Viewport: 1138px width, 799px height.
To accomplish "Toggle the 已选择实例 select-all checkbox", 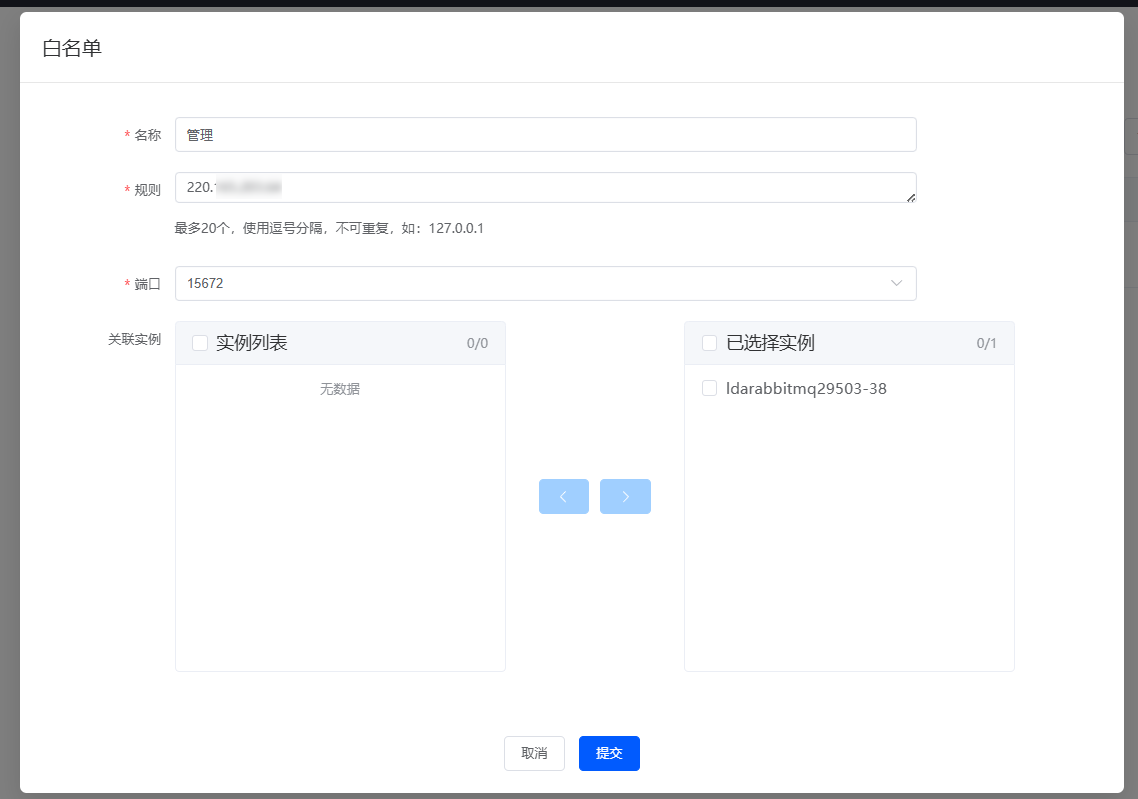I will pos(710,343).
